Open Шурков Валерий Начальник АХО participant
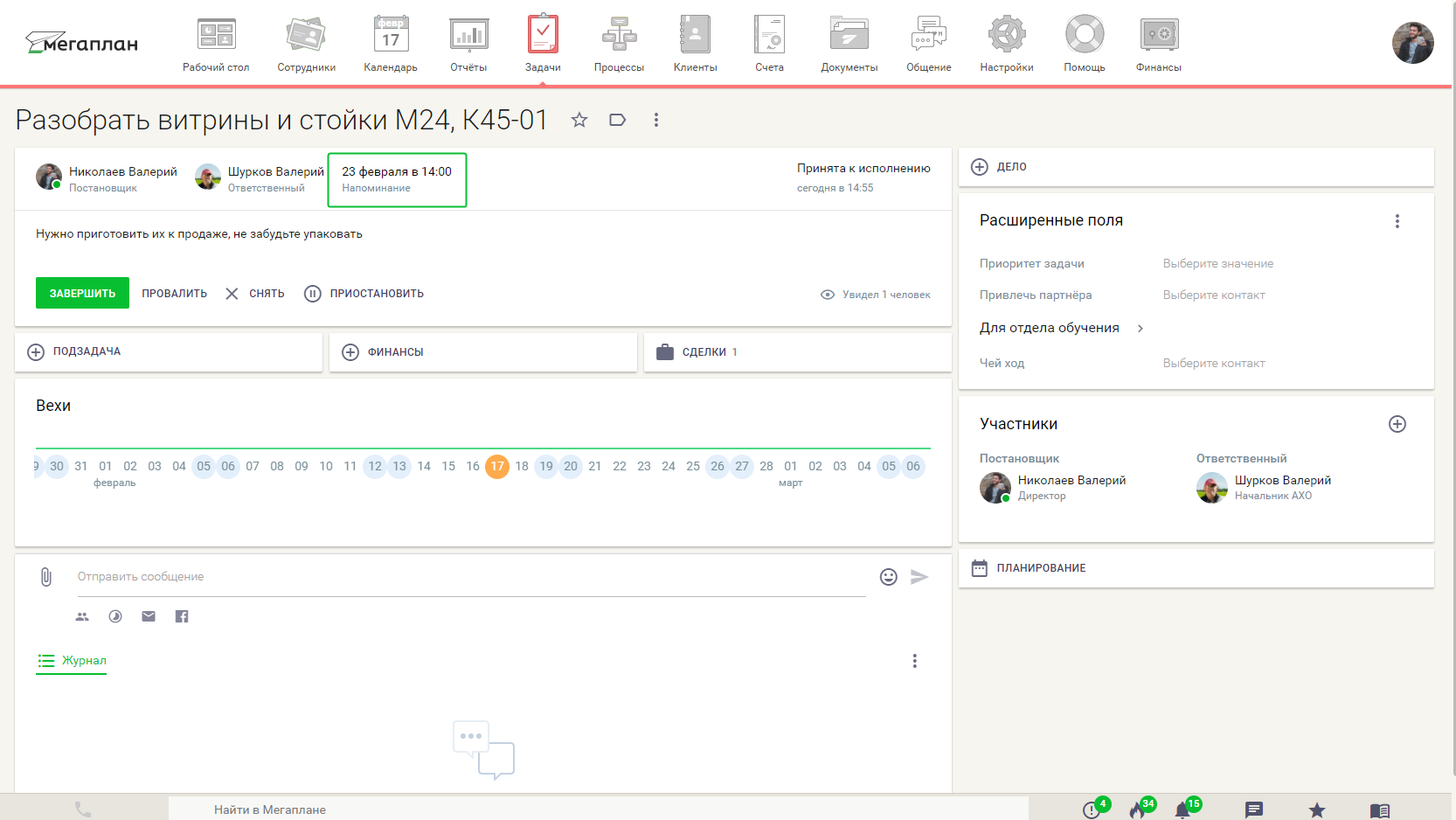This screenshot has width=1456, height=820. 1264,488
